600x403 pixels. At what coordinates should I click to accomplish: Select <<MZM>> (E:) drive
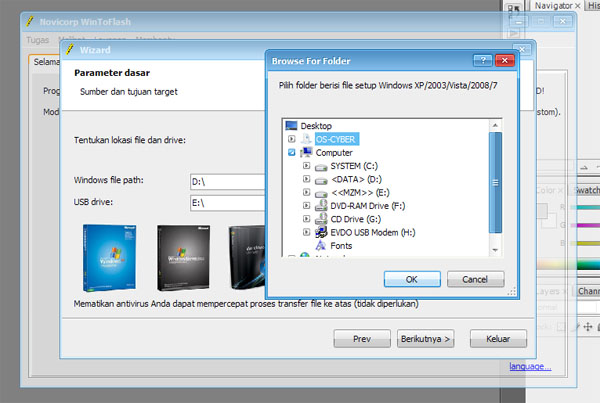tap(360, 193)
